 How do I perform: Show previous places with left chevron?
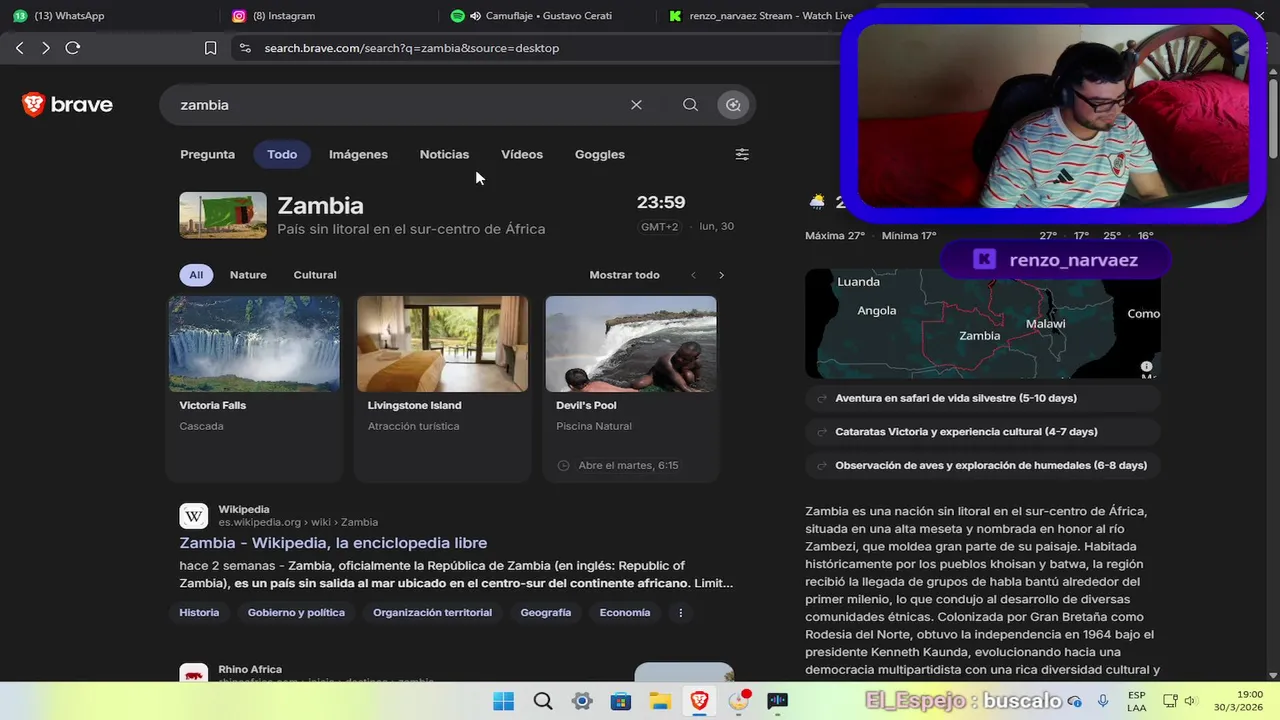[693, 275]
